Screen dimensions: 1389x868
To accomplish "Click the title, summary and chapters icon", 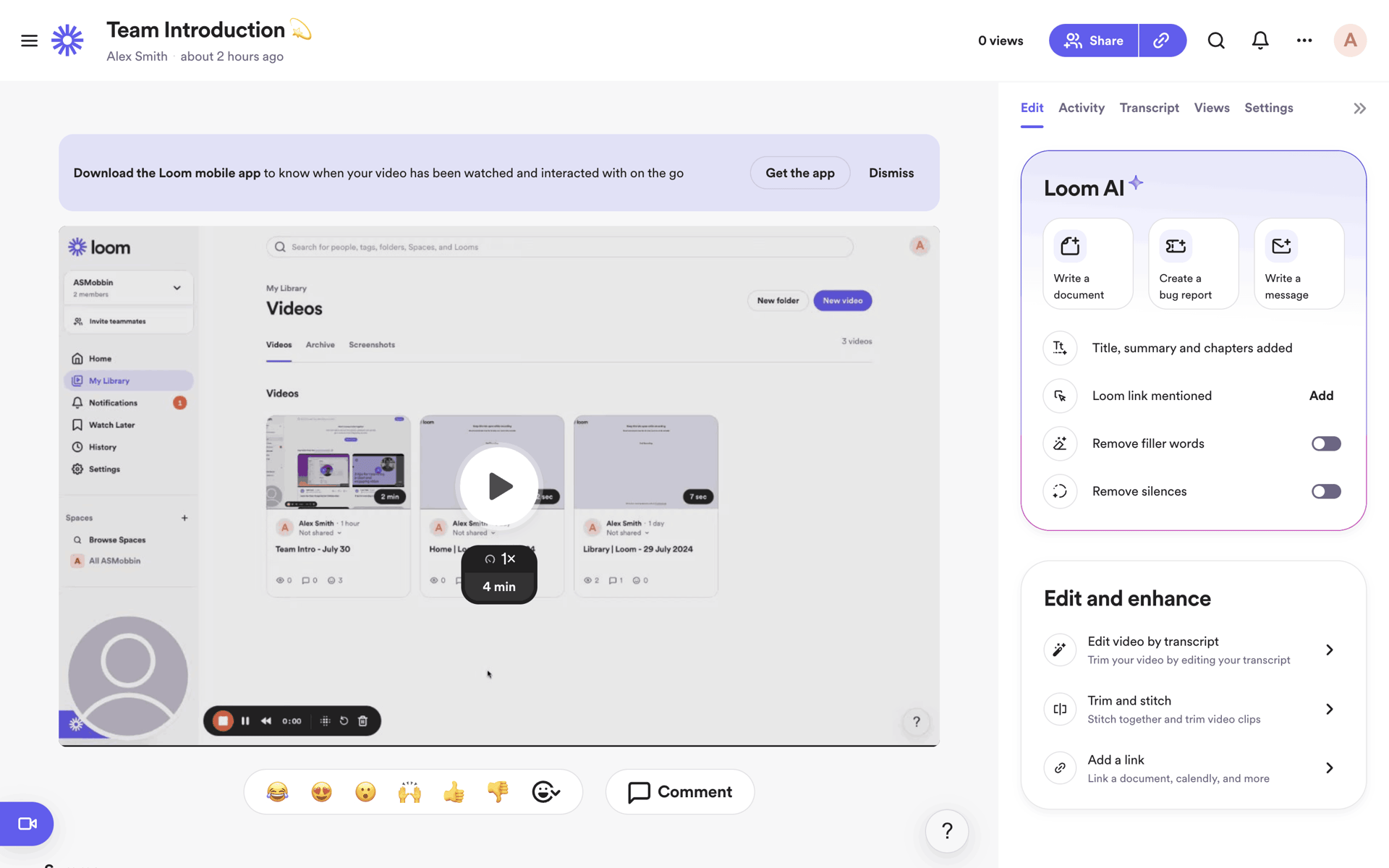I will click(1060, 348).
